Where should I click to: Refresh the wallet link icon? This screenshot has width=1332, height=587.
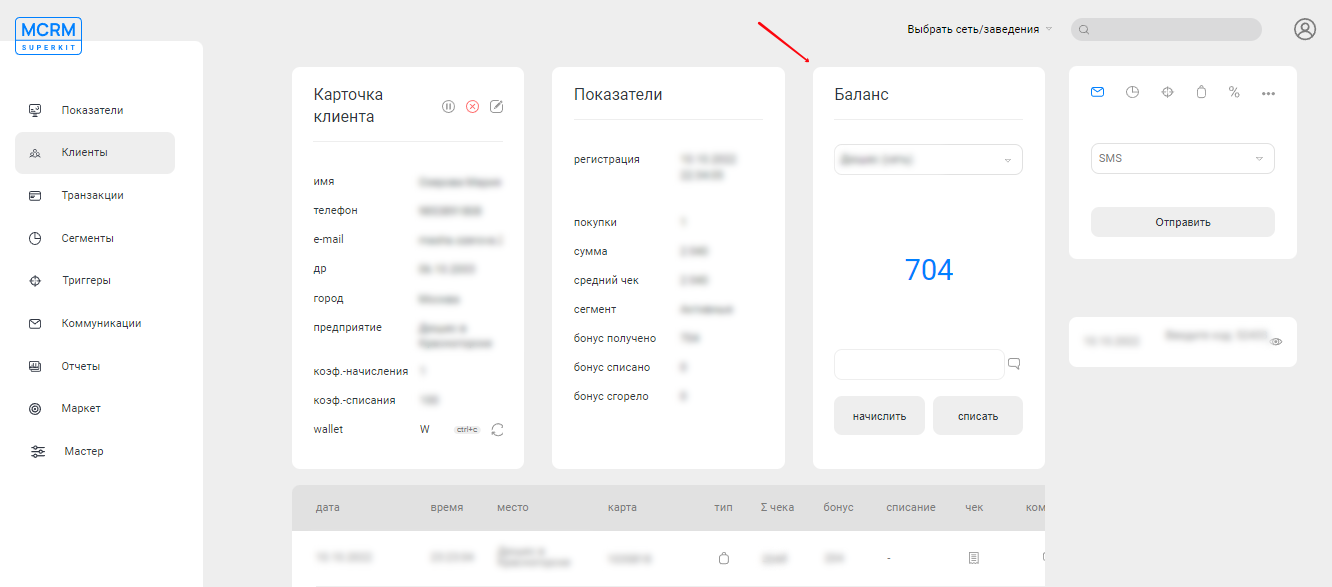pos(498,429)
